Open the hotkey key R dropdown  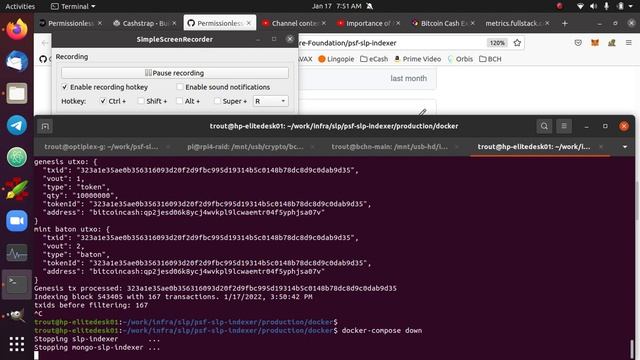[x=270, y=101]
